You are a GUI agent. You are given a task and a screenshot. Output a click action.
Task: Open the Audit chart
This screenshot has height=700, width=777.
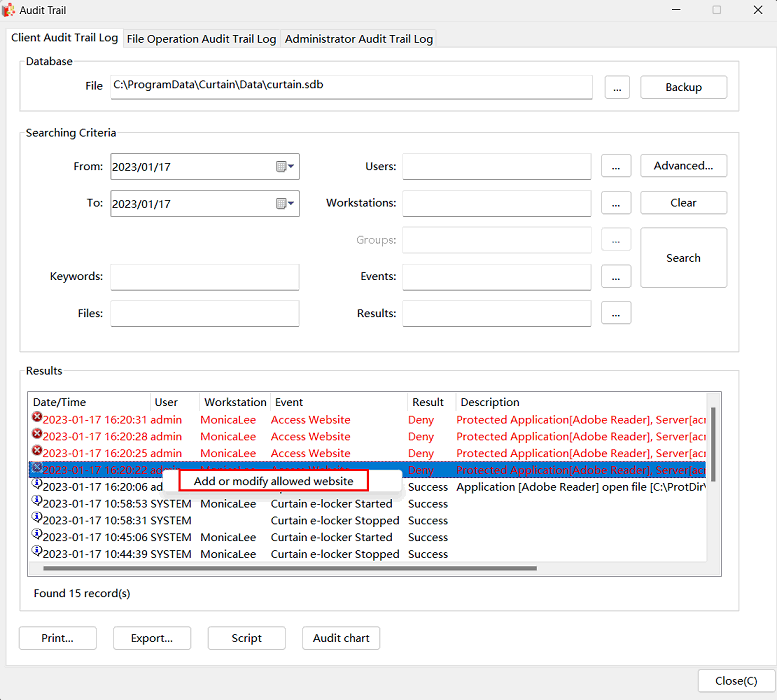coord(341,638)
